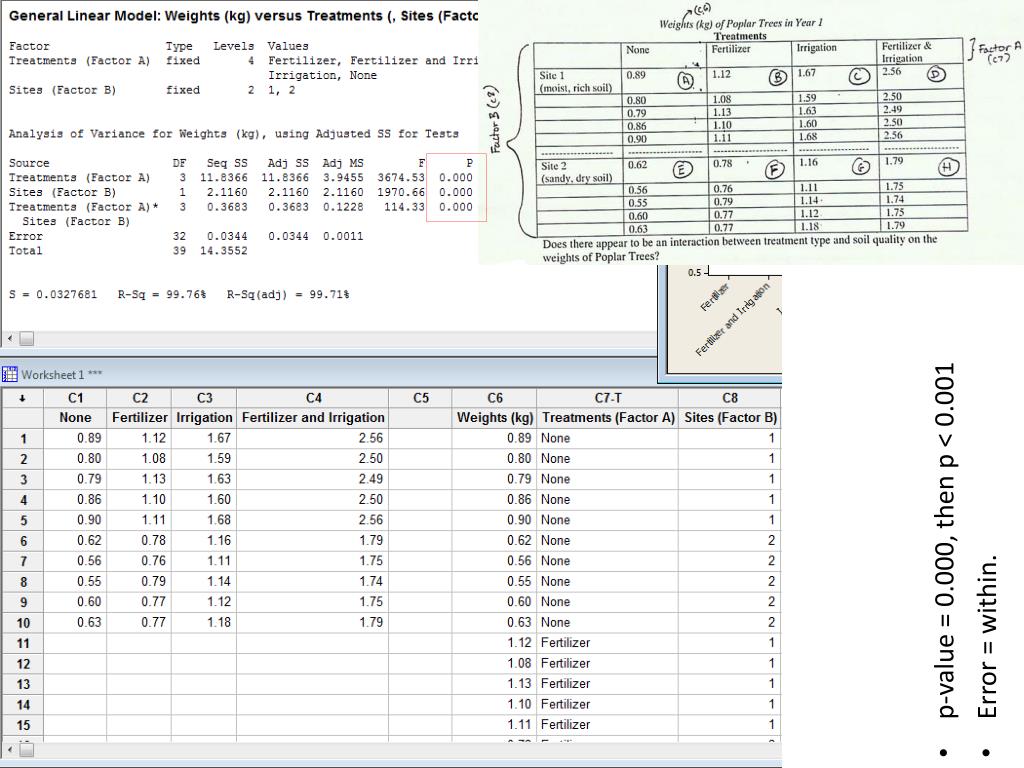Select row header 5 in worksheet

point(23,520)
